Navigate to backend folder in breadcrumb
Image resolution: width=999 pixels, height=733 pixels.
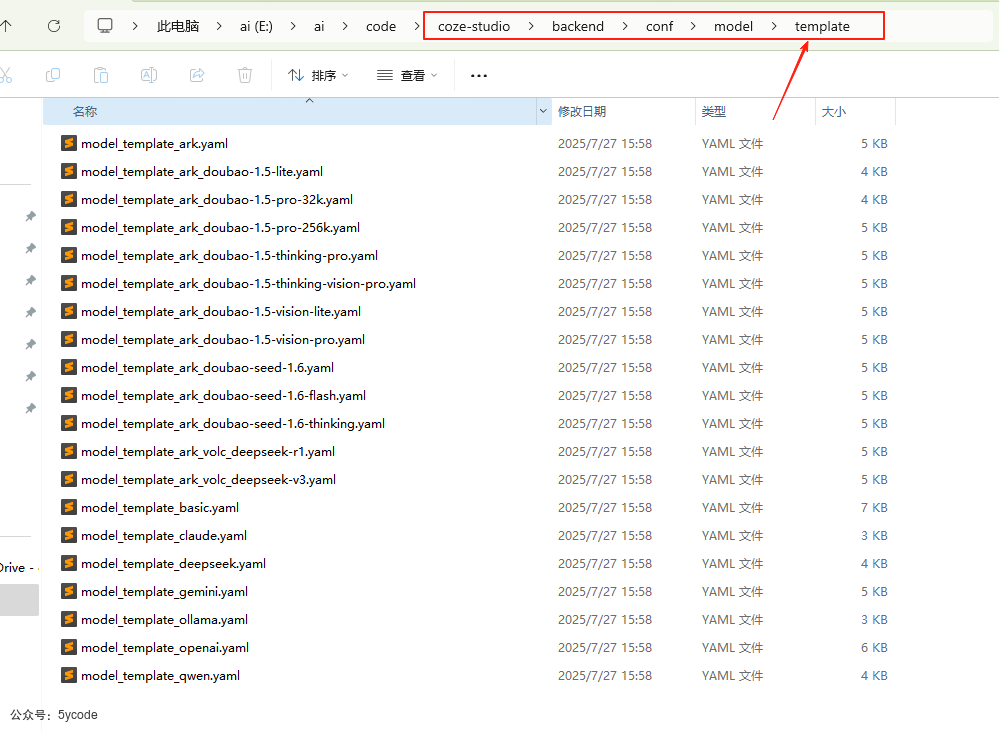[577, 26]
